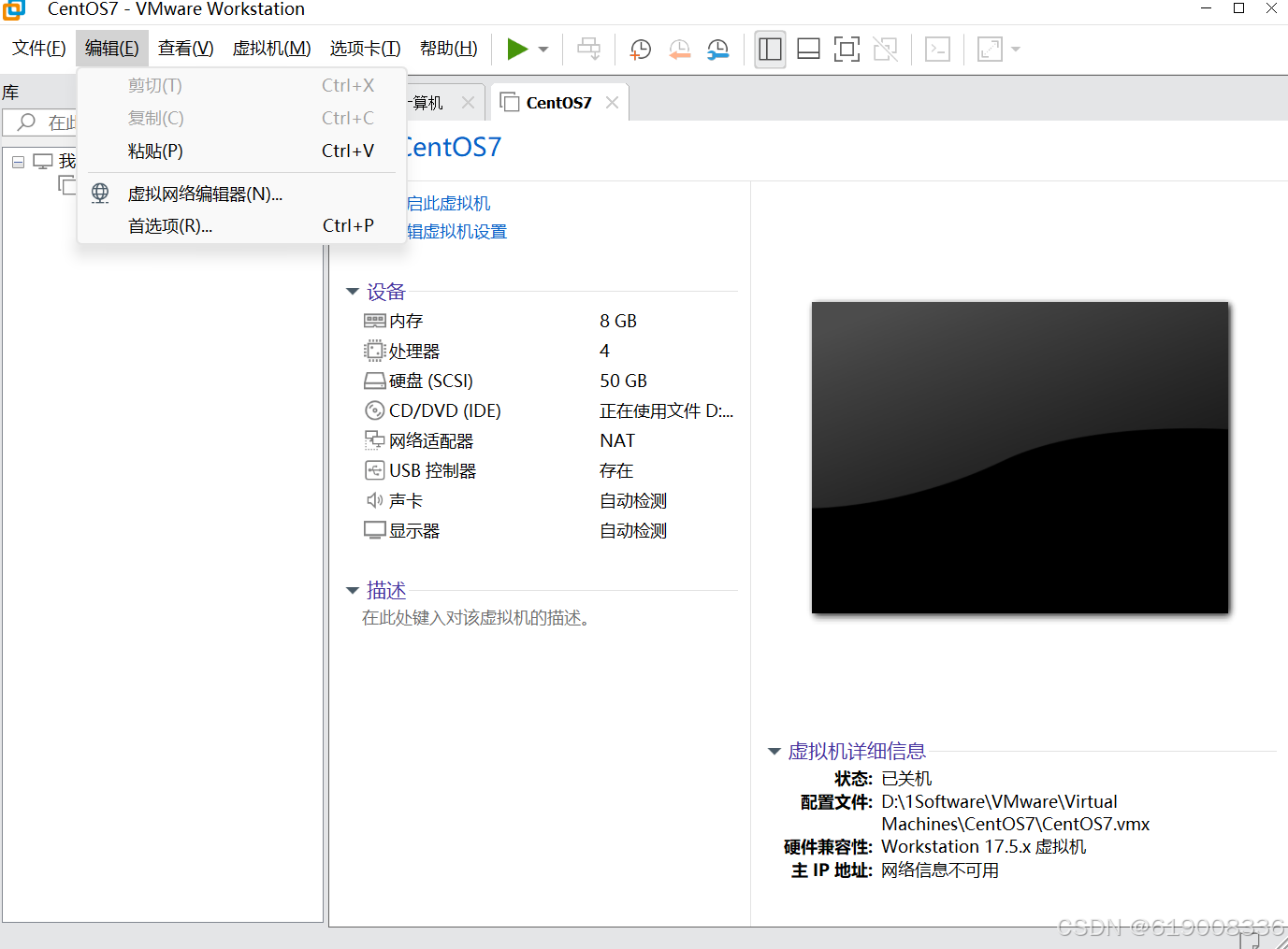Revert the virtual machine to its snapshot

[680, 50]
